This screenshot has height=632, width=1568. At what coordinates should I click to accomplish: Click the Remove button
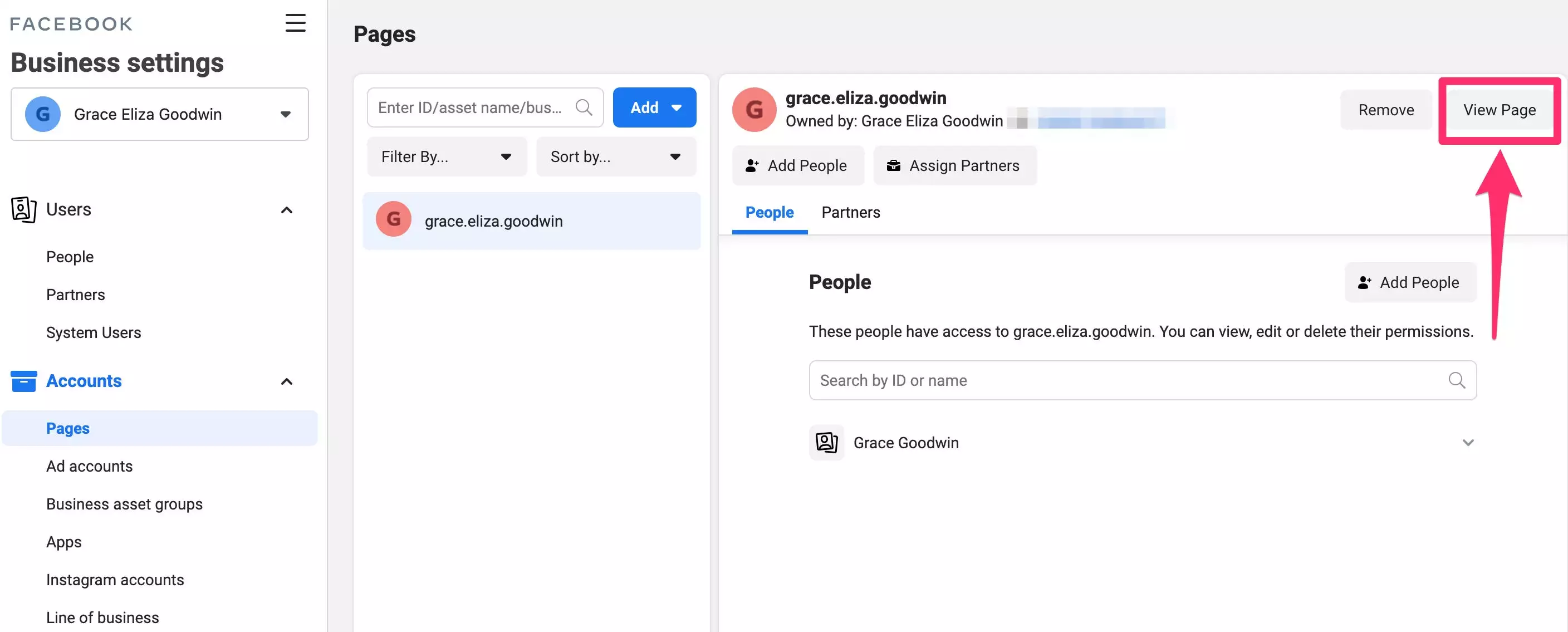(x=1385, y=110)
